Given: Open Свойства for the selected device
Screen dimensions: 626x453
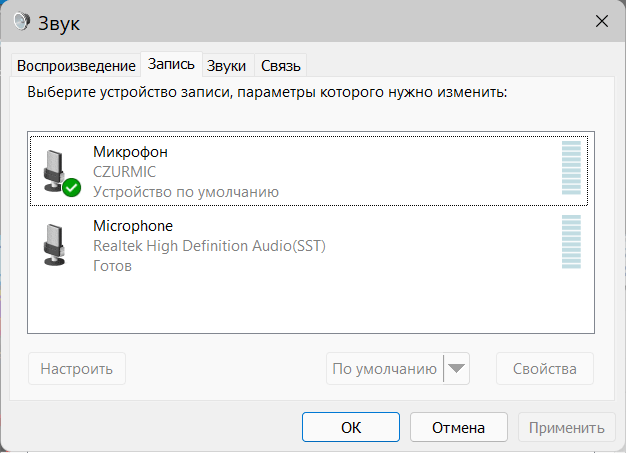Looking at the screenshot, I should click(545, 368).
